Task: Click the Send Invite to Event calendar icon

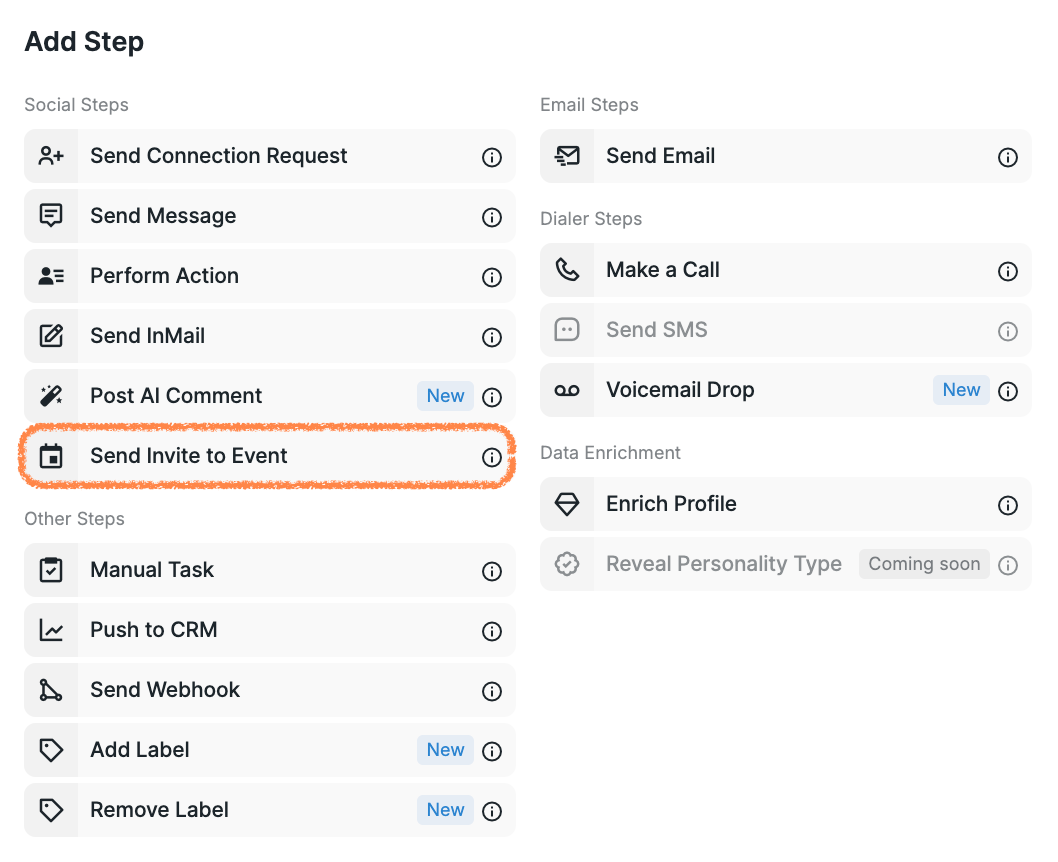Action: tap(51, 456)
